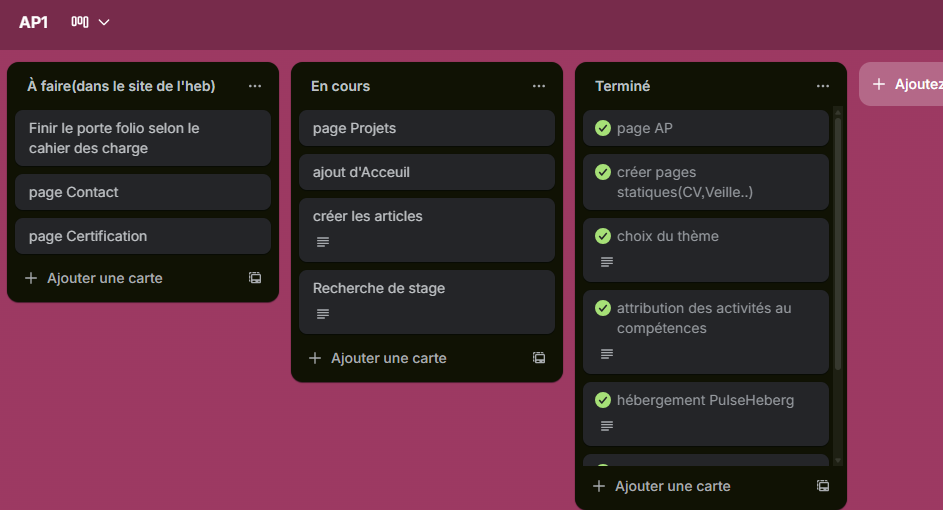Toggle completion of hébergement PulseHeberg card

(x=603, y=400)
